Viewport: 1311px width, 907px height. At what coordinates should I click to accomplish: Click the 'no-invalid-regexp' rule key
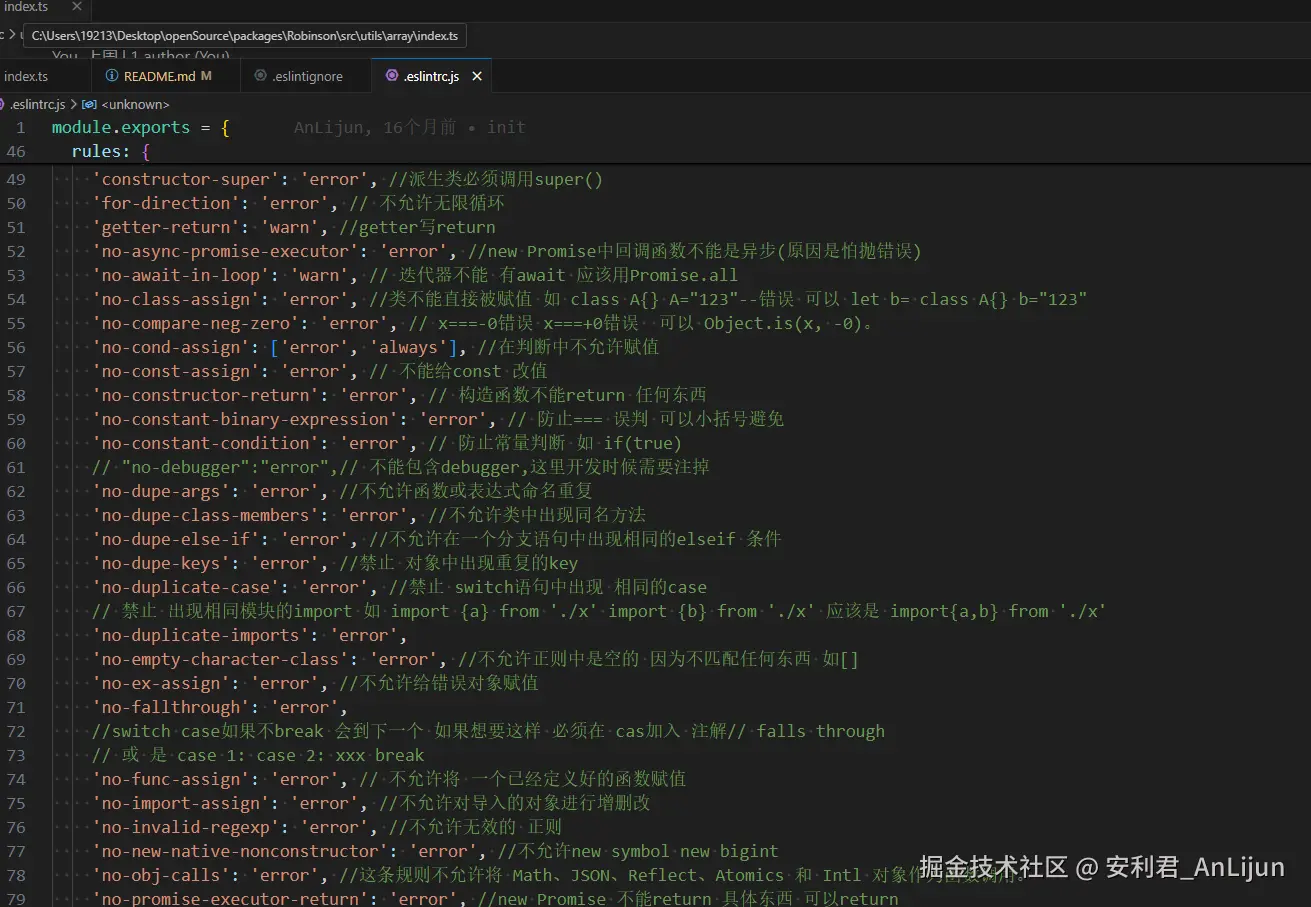pos(186,828)
